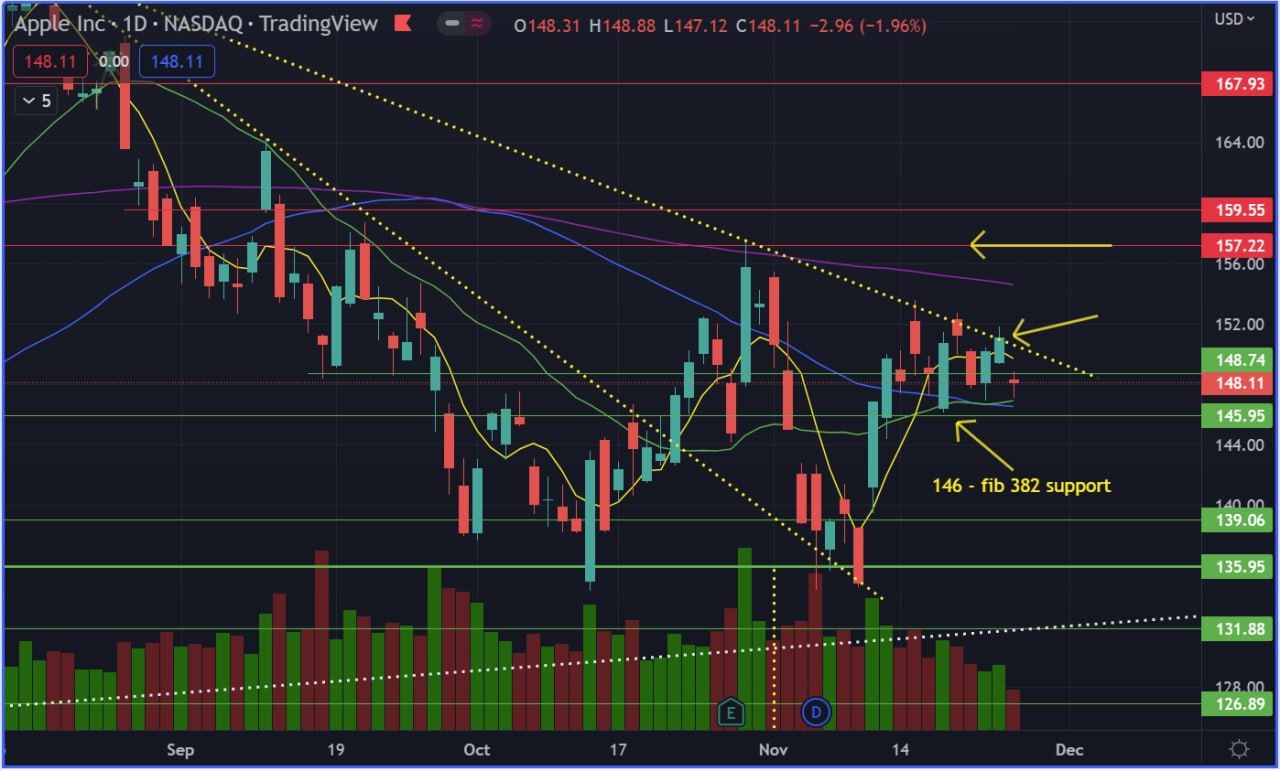Viewport: 1280px width, 771px height.
Task: Click the 19 date label on the time axis
Action: pyautogui.click(x=335, y=750)
